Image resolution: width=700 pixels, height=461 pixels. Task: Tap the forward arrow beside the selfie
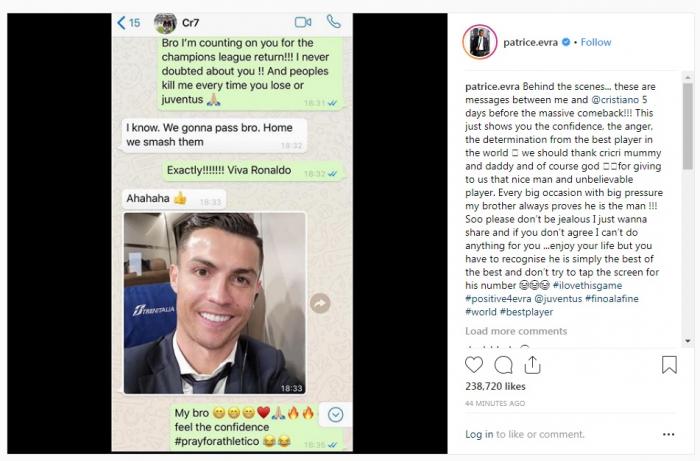click(320, 304)
